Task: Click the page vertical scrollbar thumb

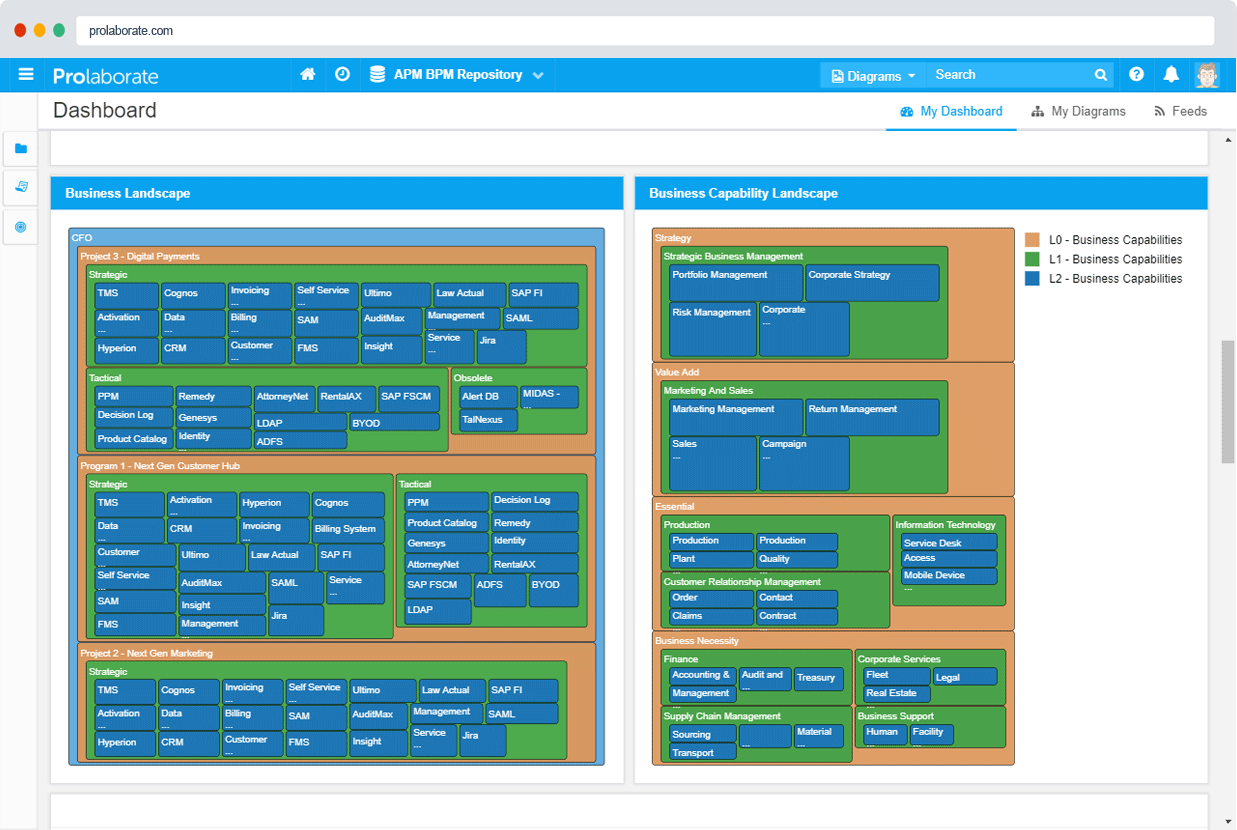Action: 1228,401
